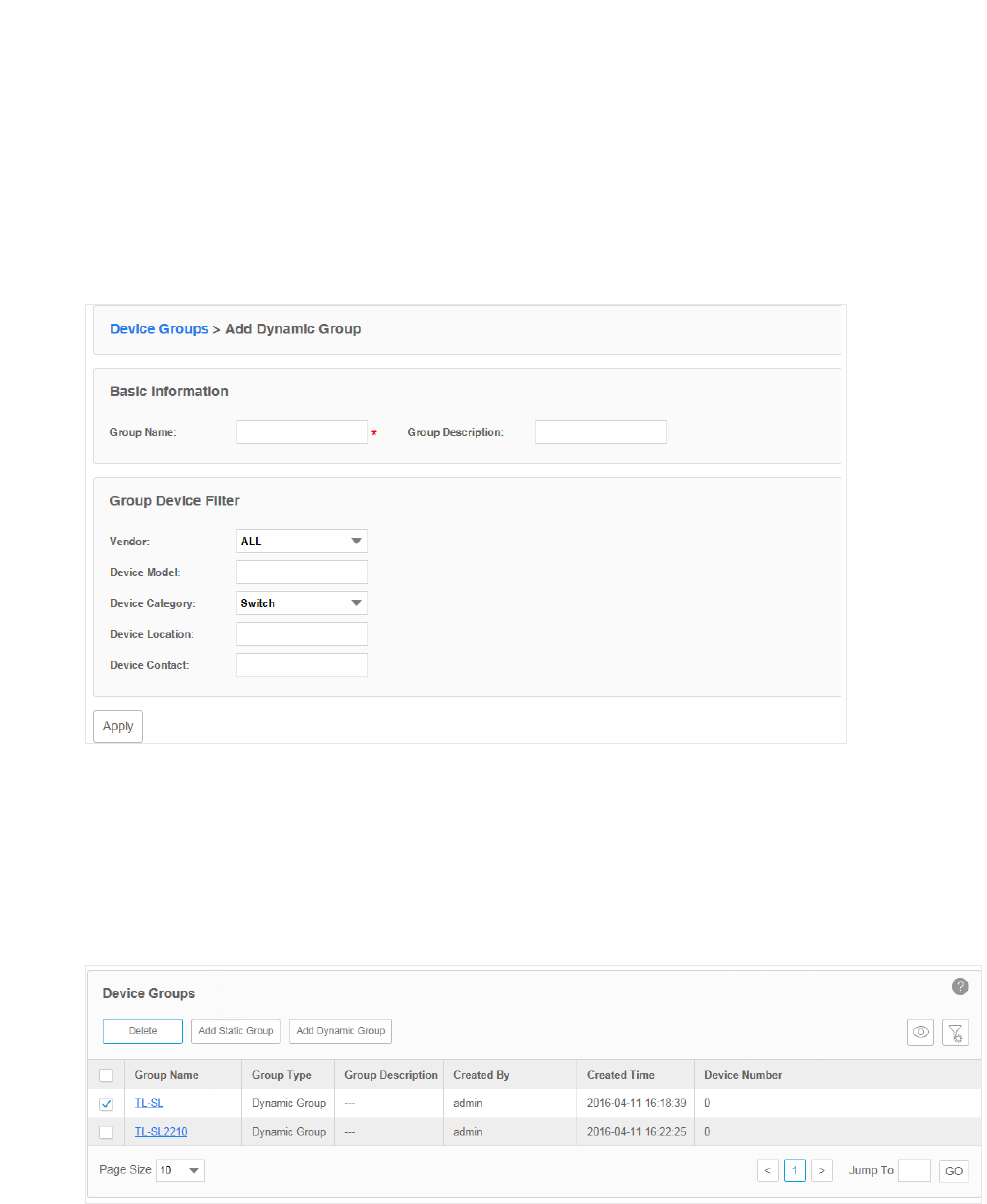
Task: Open the filter settings funnel icon
Action: pos(955,1033)
